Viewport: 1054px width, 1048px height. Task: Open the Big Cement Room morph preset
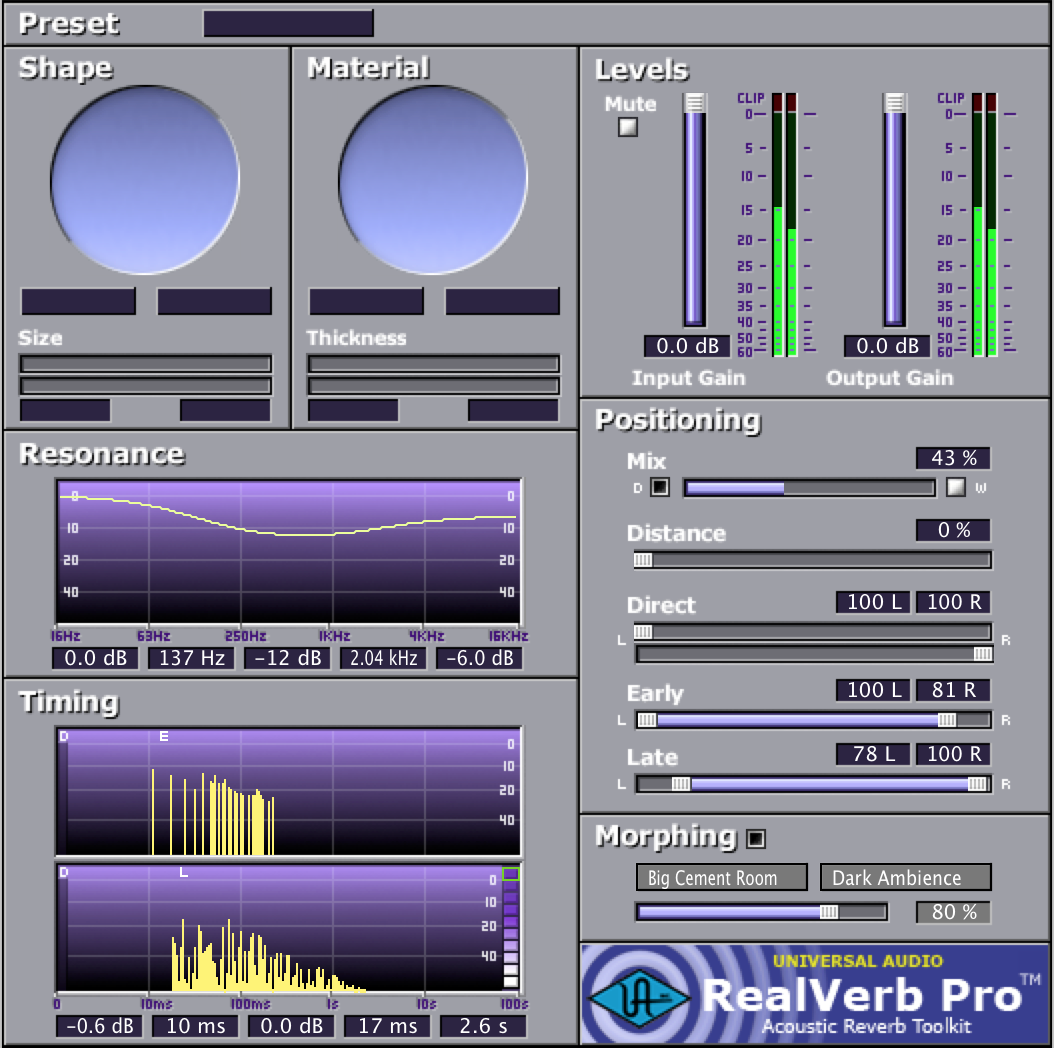tap(722, 877)
